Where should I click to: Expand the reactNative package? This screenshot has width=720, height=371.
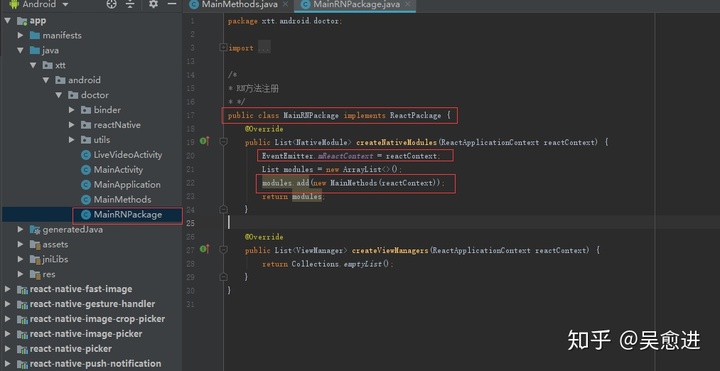pos(72,125)
